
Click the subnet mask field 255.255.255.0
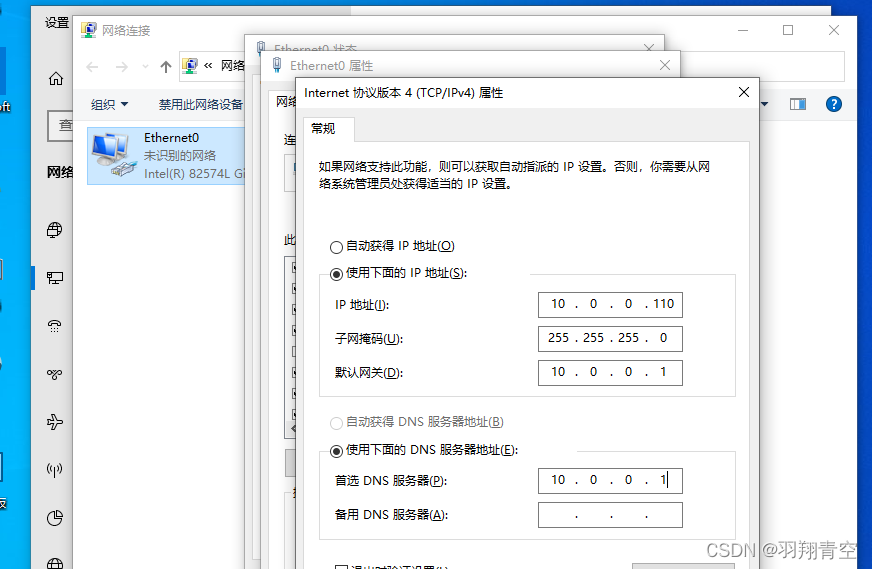(x=610, y=339)
